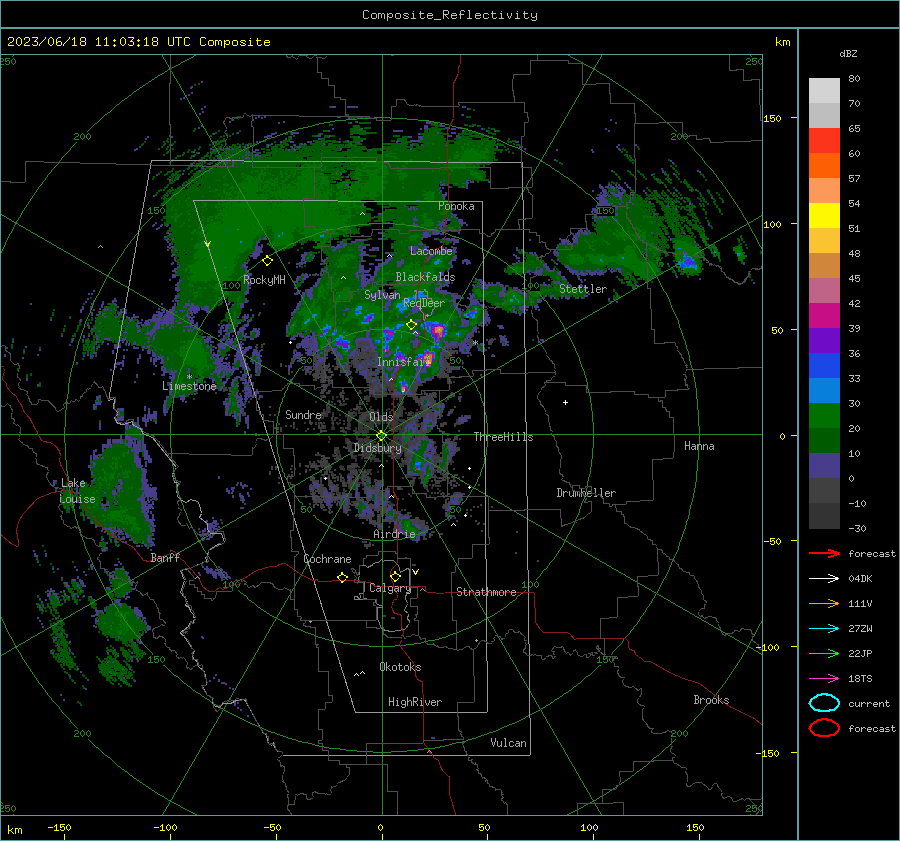
Task: Select the 45 dBZ pink color swatch
Action: click(x=824, y=291)
